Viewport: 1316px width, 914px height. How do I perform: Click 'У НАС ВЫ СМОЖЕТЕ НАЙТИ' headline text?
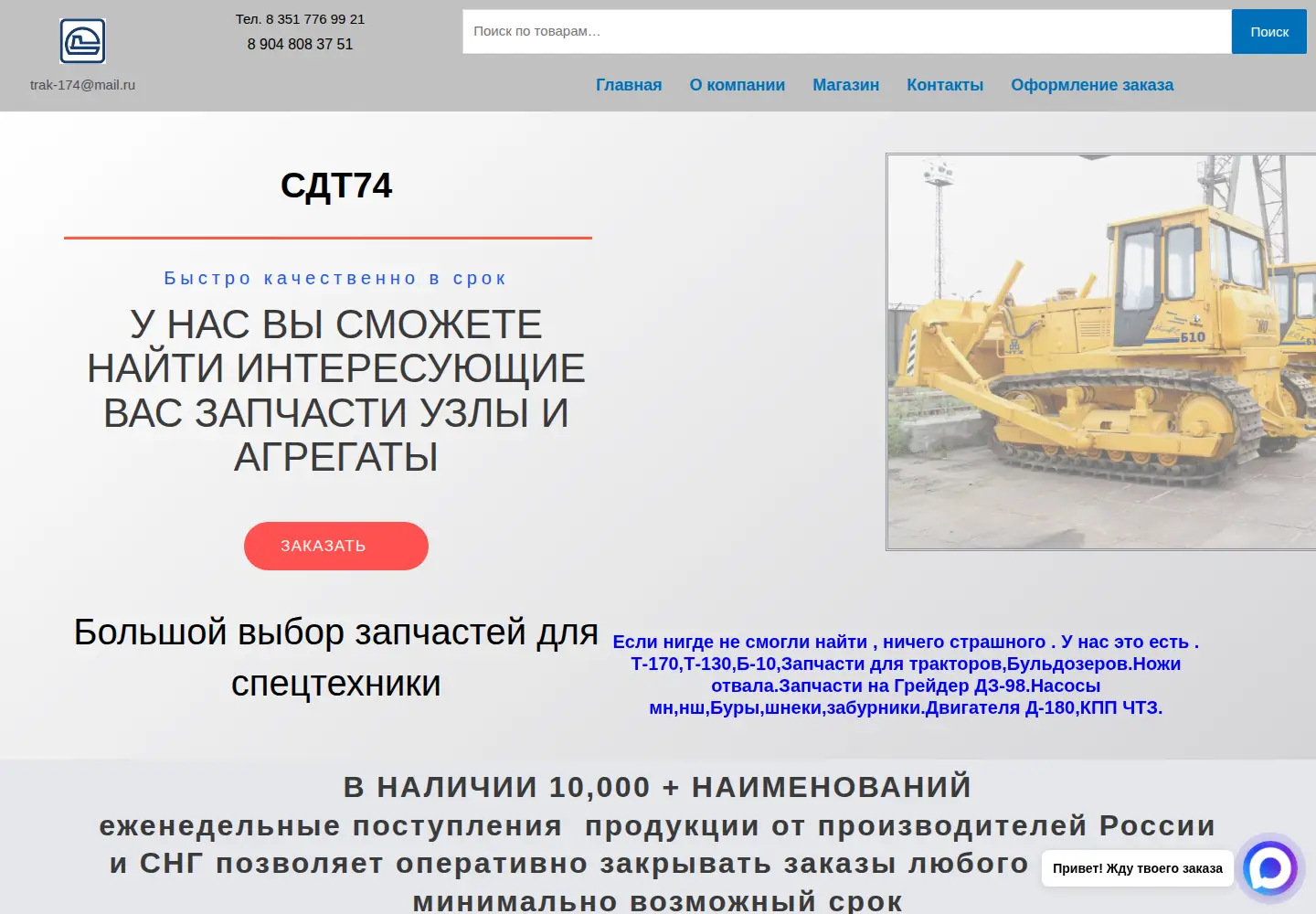(336, 390)
